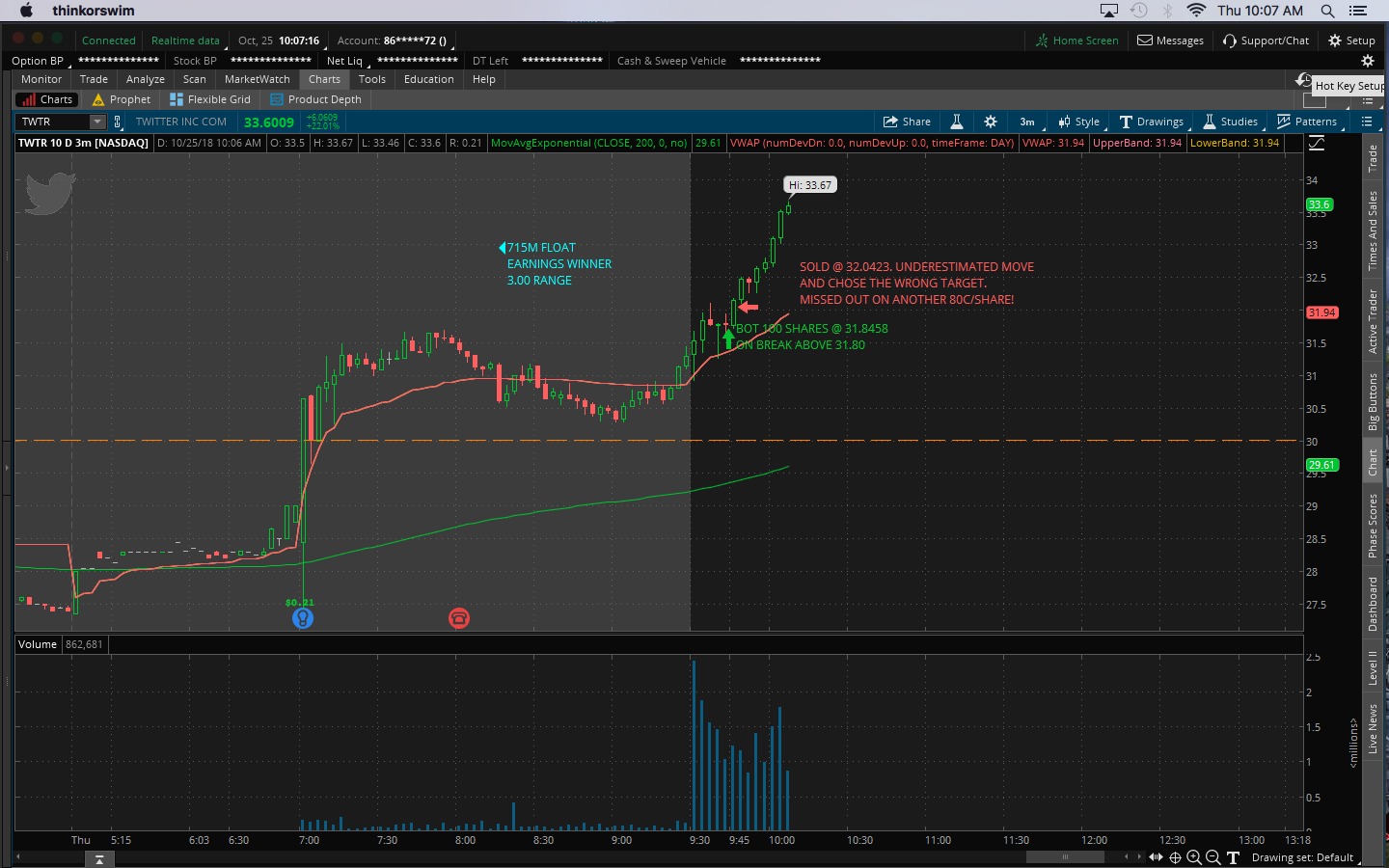Open Support/Chat

coord(1266,41)
